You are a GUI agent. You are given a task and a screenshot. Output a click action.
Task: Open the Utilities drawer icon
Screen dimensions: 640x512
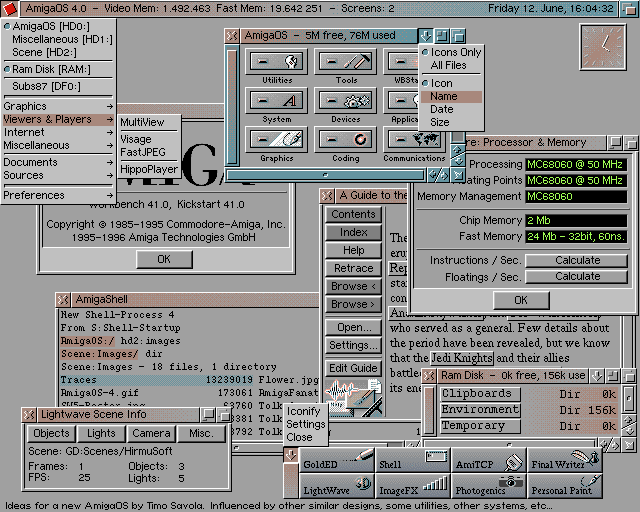click(277, 61)
